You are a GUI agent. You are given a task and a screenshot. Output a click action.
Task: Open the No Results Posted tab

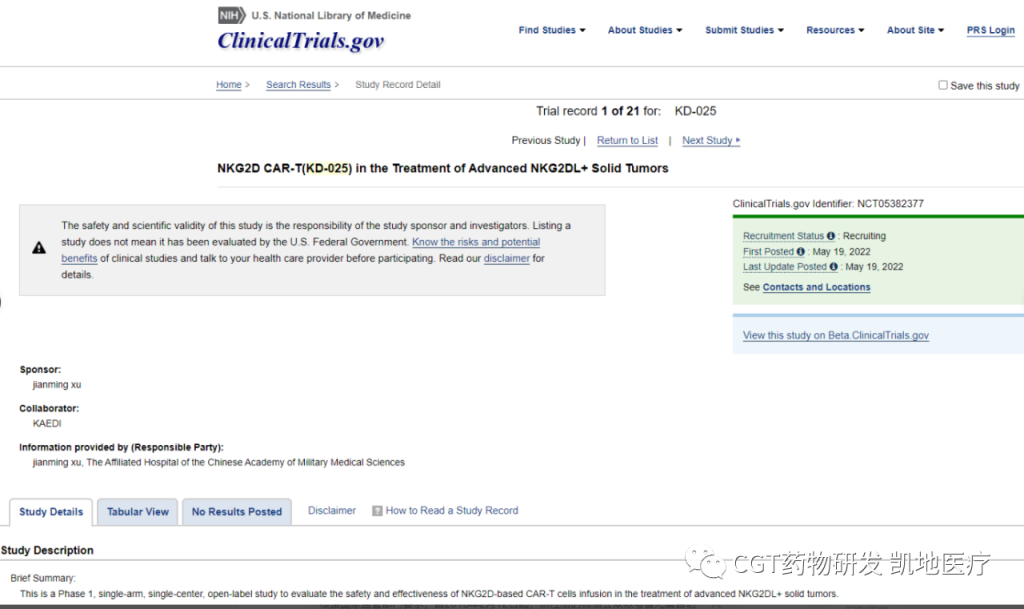(x=236, y=512)
